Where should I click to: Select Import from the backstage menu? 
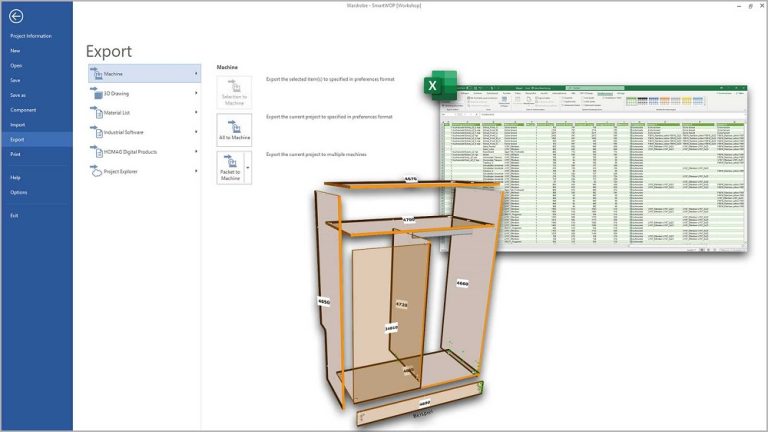pyautogui.click(x=17, y=125)
